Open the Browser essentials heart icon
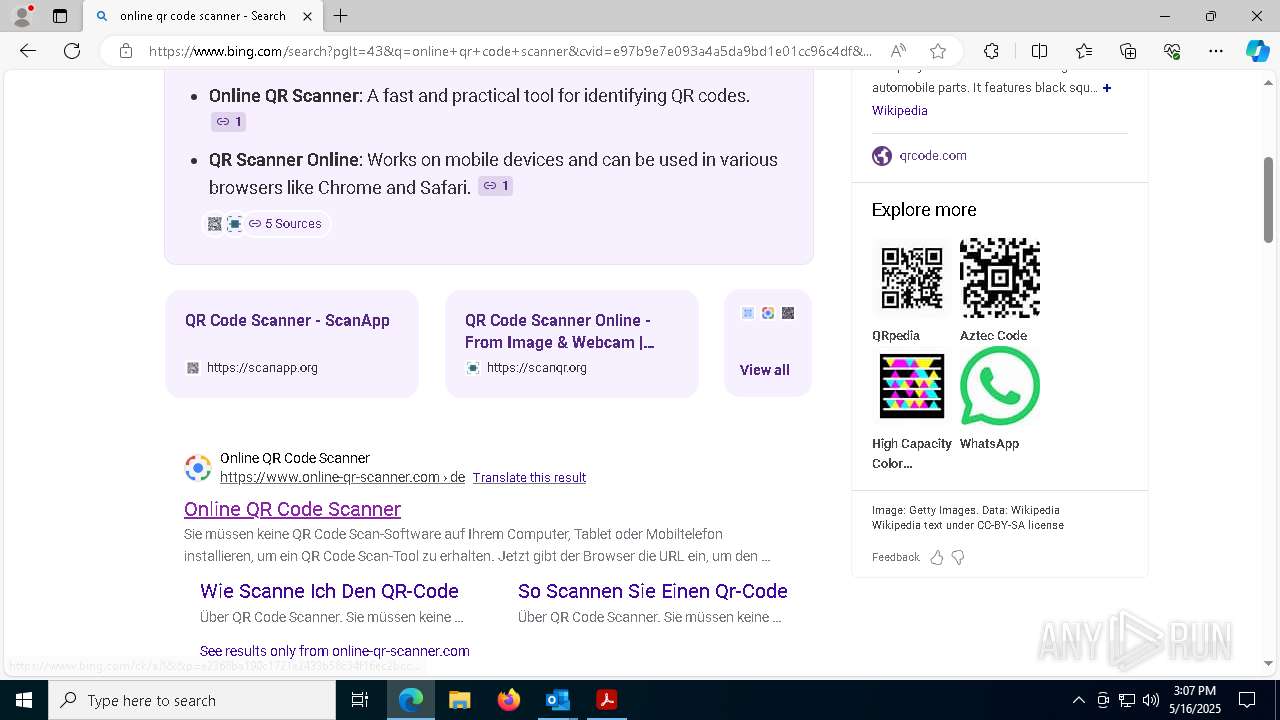1280x720 pixels. (1172, 51)
